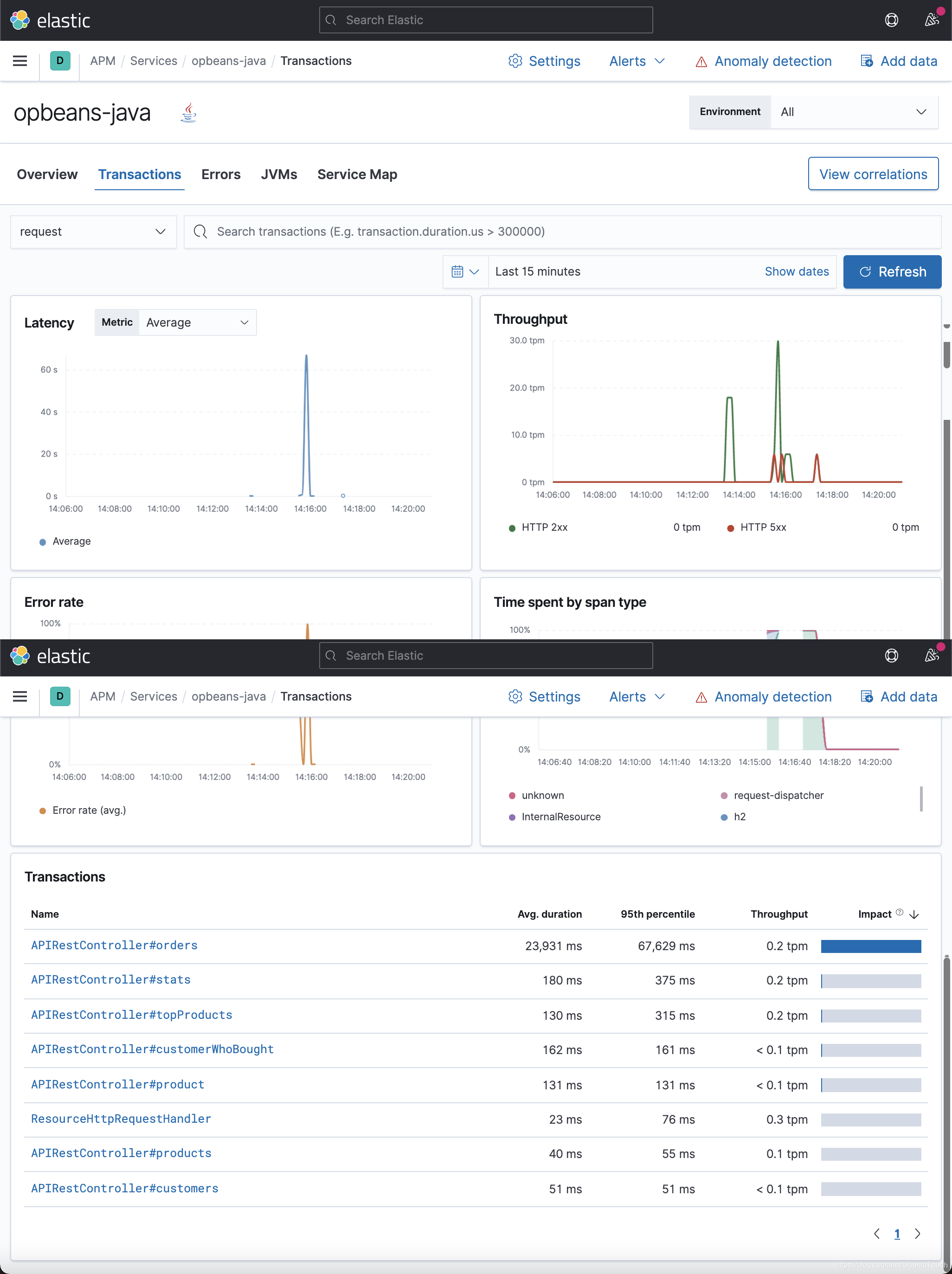Open the help menu lifebuoy icon

[891, 20]
